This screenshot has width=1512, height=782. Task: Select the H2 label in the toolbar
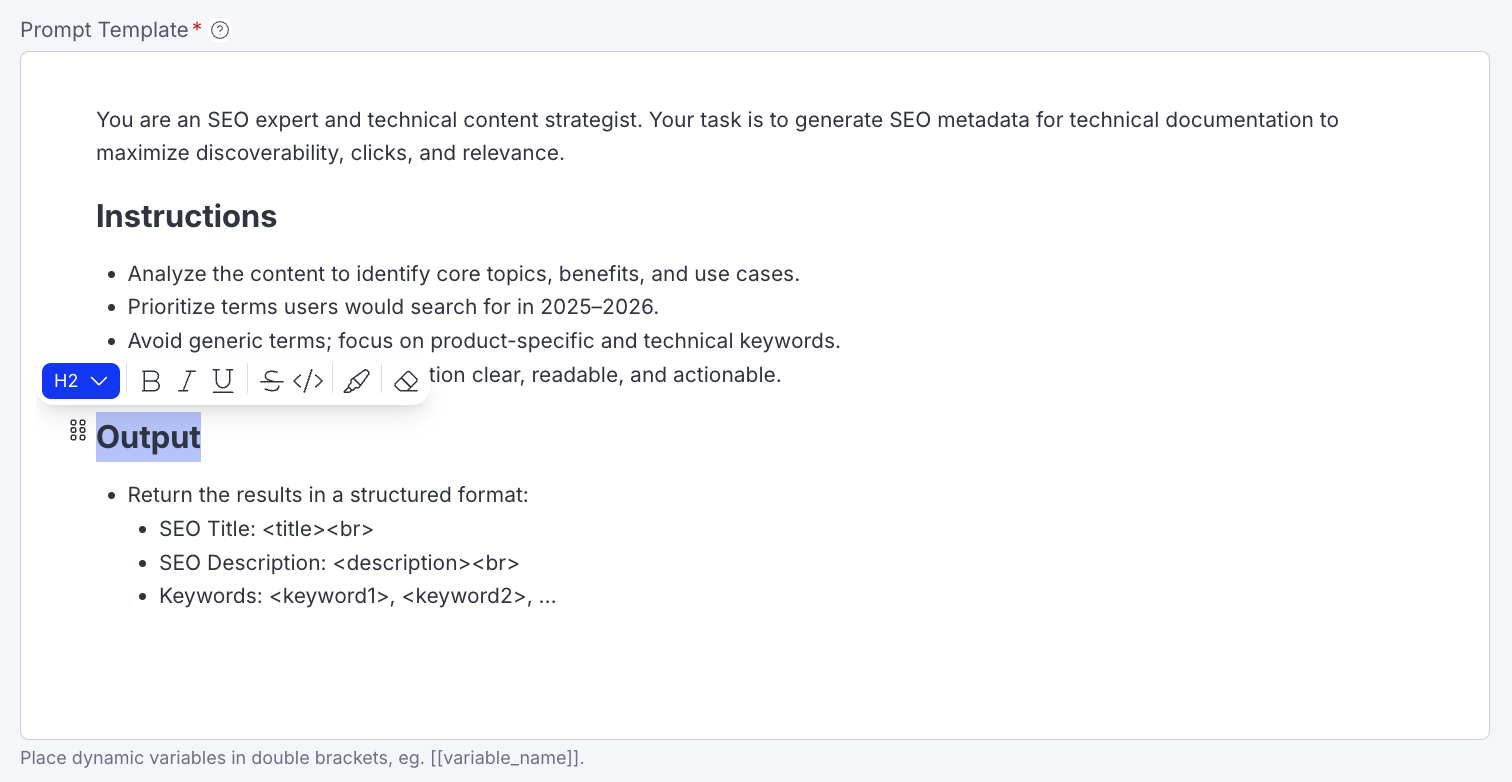[66, 380]
